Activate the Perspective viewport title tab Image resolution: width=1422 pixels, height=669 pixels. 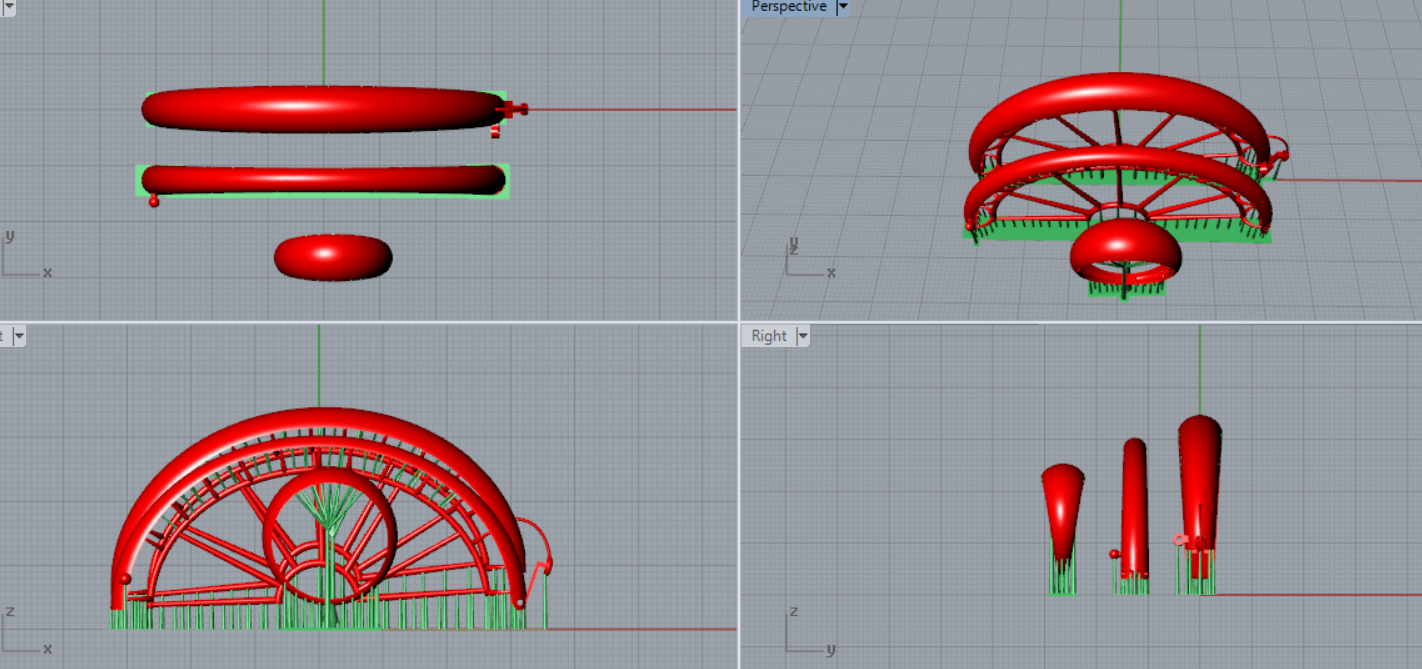[788, 7]
